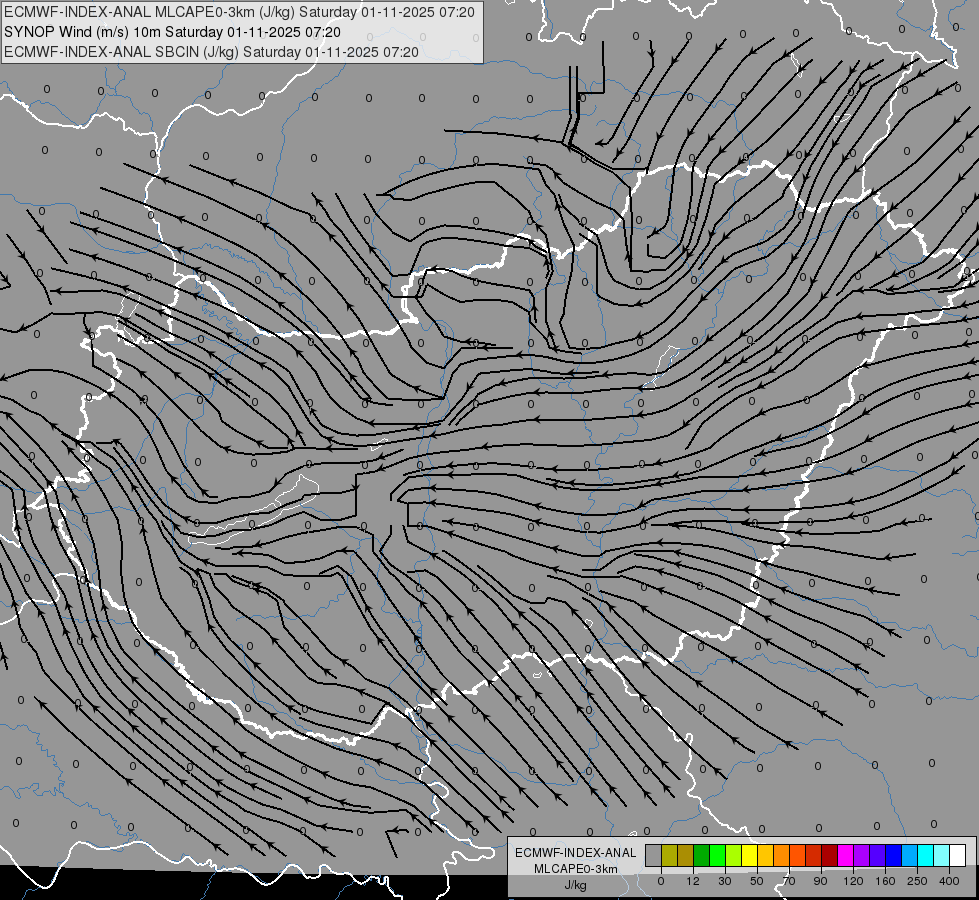Click the pure blue legend swatch
Image resolution: width=979 pixels, height=900 pixels.
coord(893,855)
